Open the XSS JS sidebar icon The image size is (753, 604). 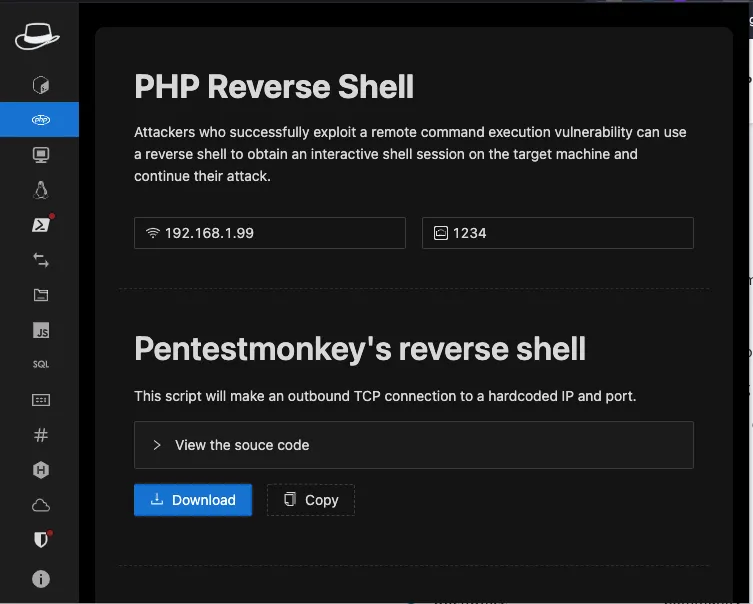coord(40,330)
